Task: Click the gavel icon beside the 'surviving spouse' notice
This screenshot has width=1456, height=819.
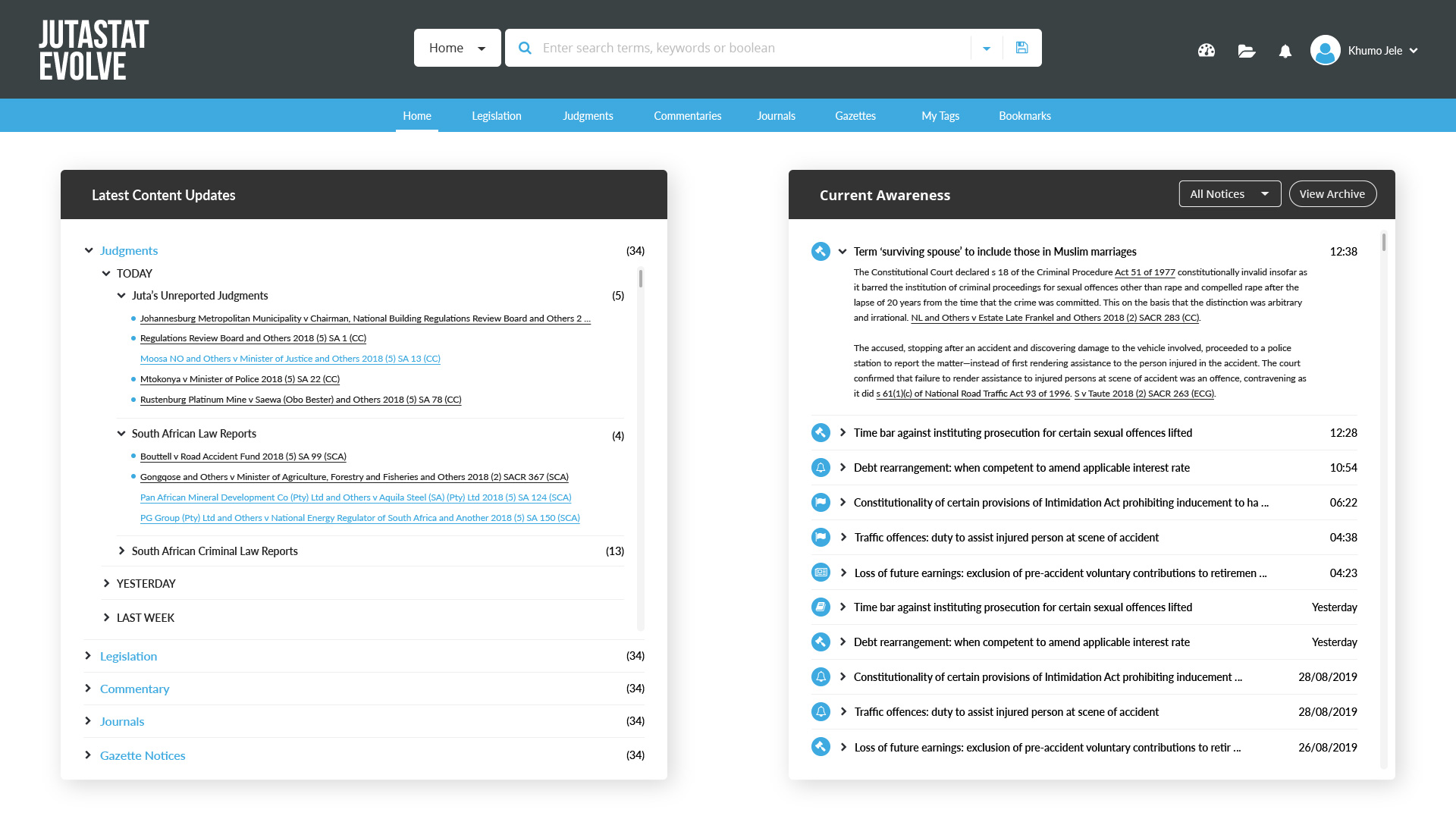Action: pyautogui.click(x=821, y=252)
